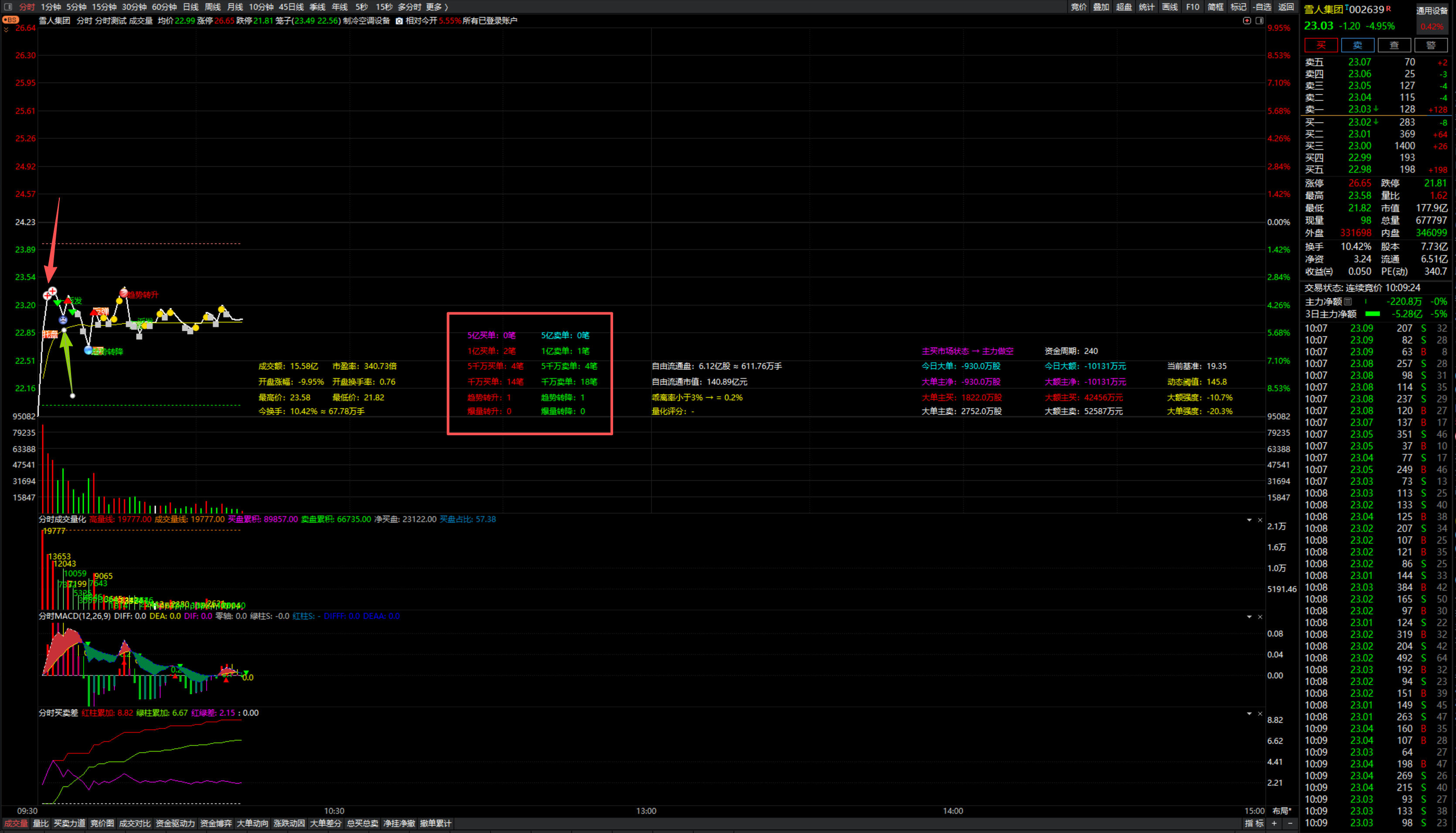1456x833 pixels.
Task: Click the top-left window panel icon
Action: pyautogui.click(x=8, y=7)
